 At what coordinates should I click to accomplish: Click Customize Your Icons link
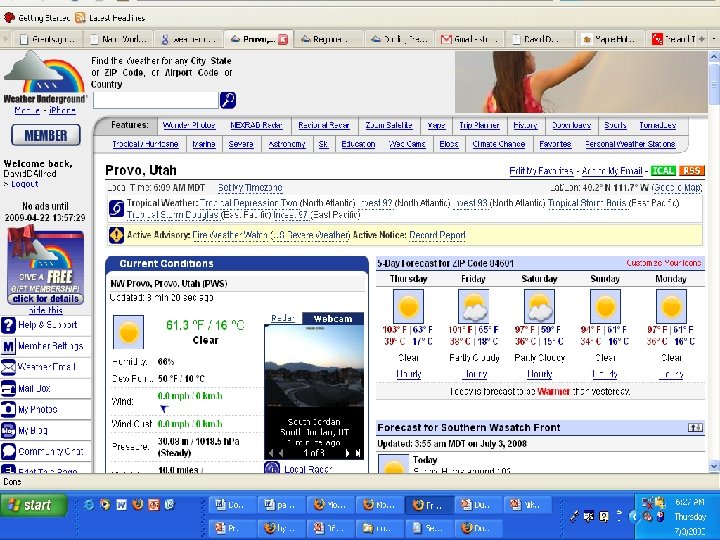pos(664,263)
